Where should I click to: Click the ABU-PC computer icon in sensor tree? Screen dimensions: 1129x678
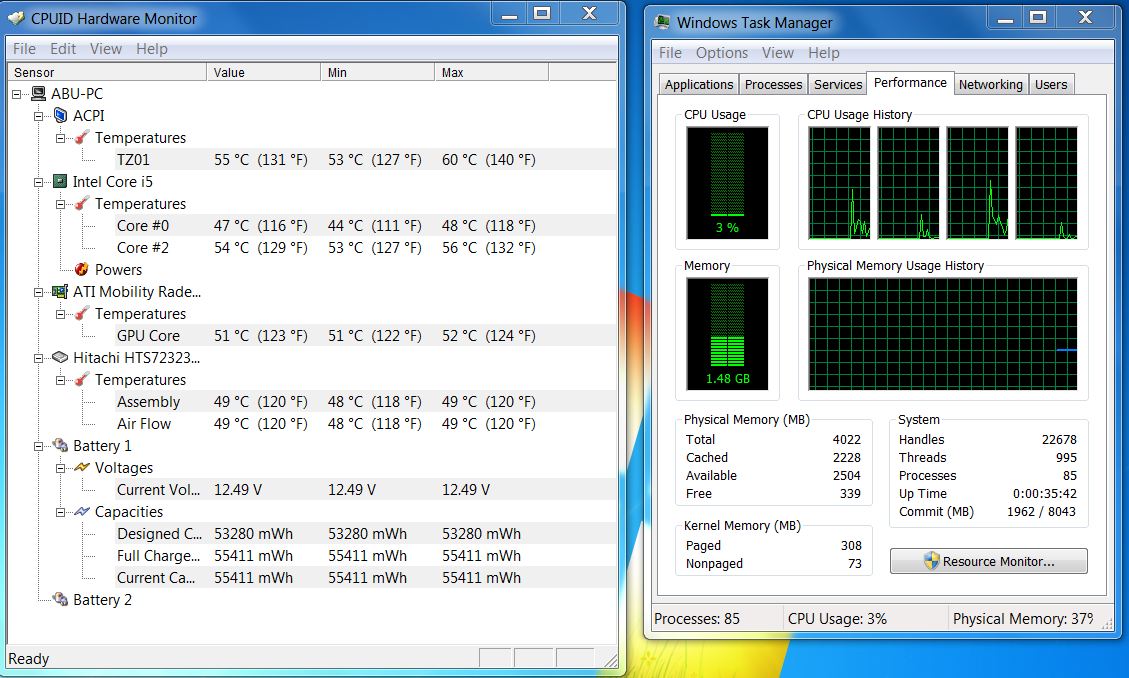tap(38, 94)
